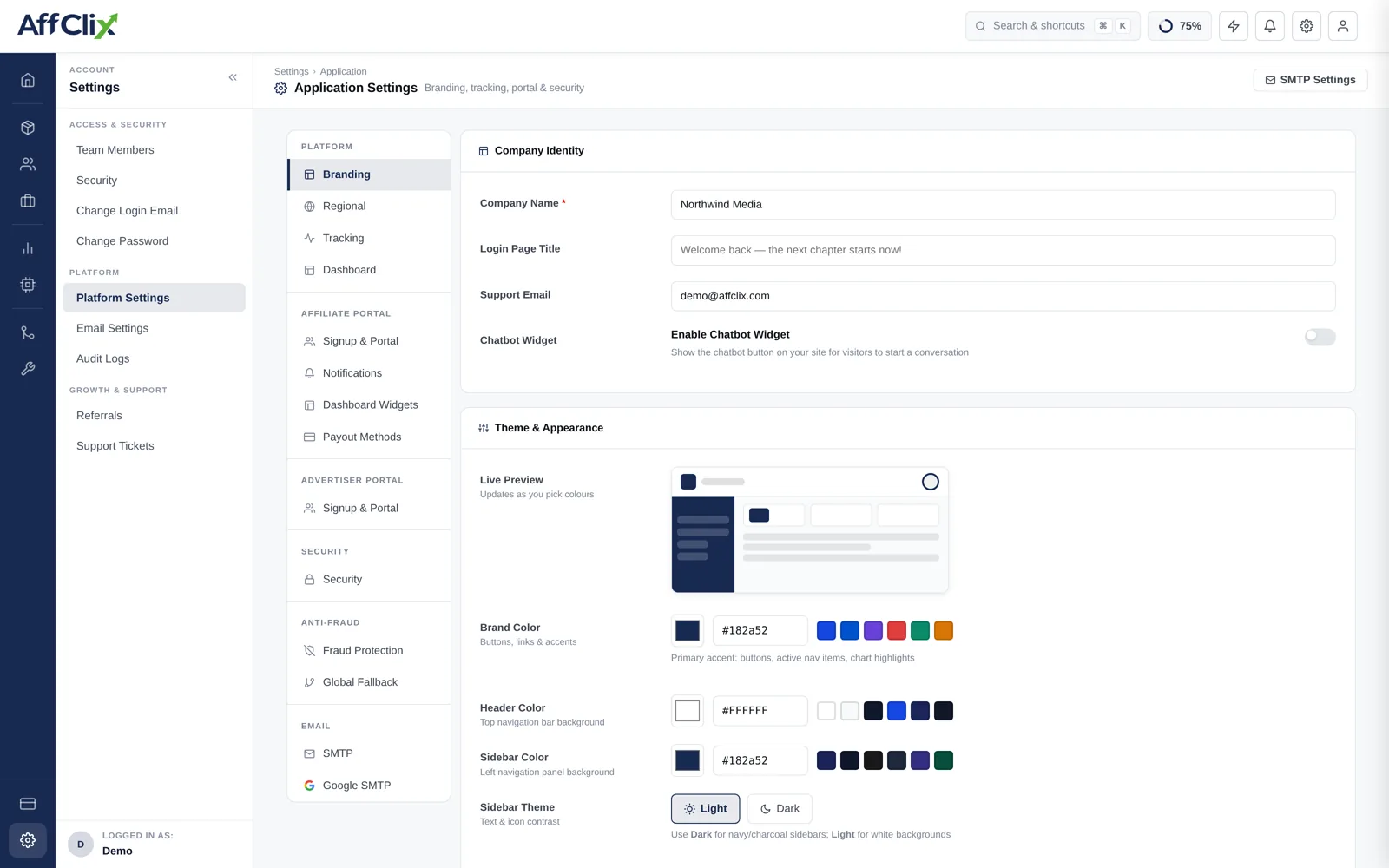Select the active settings gear in the left rail
The height and width of the screenshot is (868, 1389).
pos(28,840)
